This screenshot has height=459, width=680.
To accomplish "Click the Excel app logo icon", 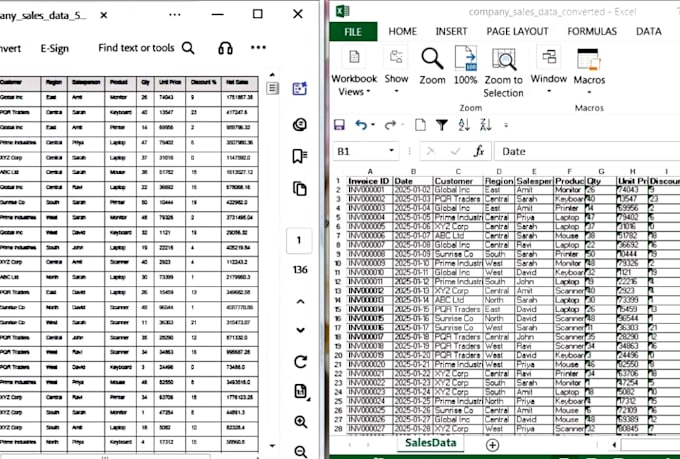I will click(x=343, y=11).
